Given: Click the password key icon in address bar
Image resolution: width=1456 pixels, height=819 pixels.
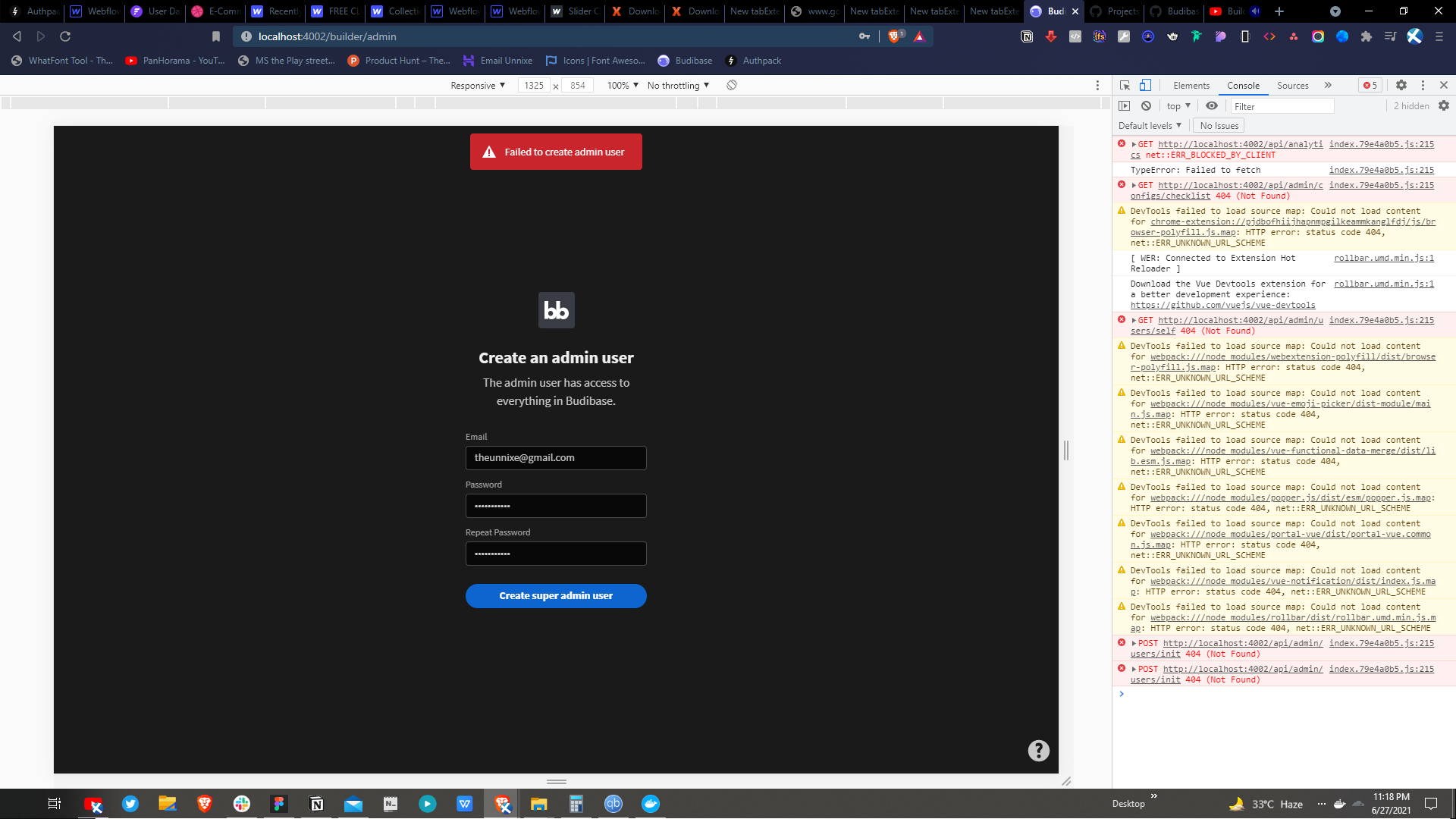Looking at the screenshot, I should pos(864,36).
